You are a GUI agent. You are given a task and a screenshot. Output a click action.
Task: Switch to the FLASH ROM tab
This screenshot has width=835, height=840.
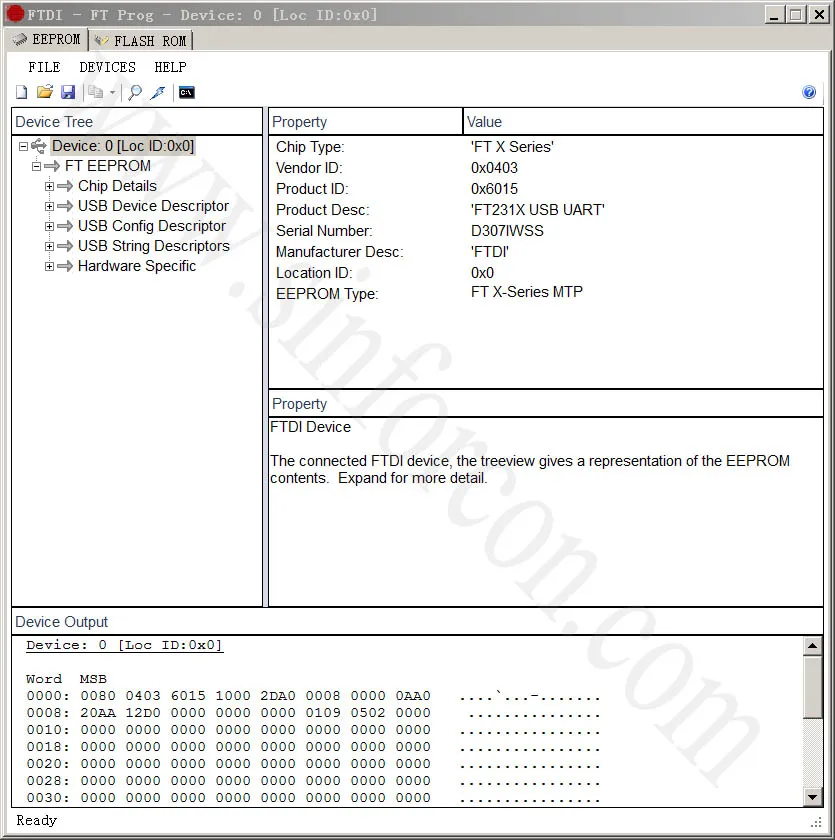(141, 41)
